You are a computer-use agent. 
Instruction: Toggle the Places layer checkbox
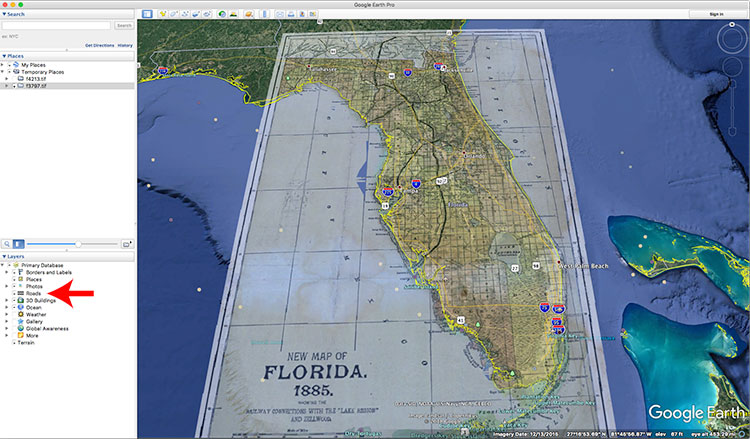pyautogui.click(x=14, y=279)
